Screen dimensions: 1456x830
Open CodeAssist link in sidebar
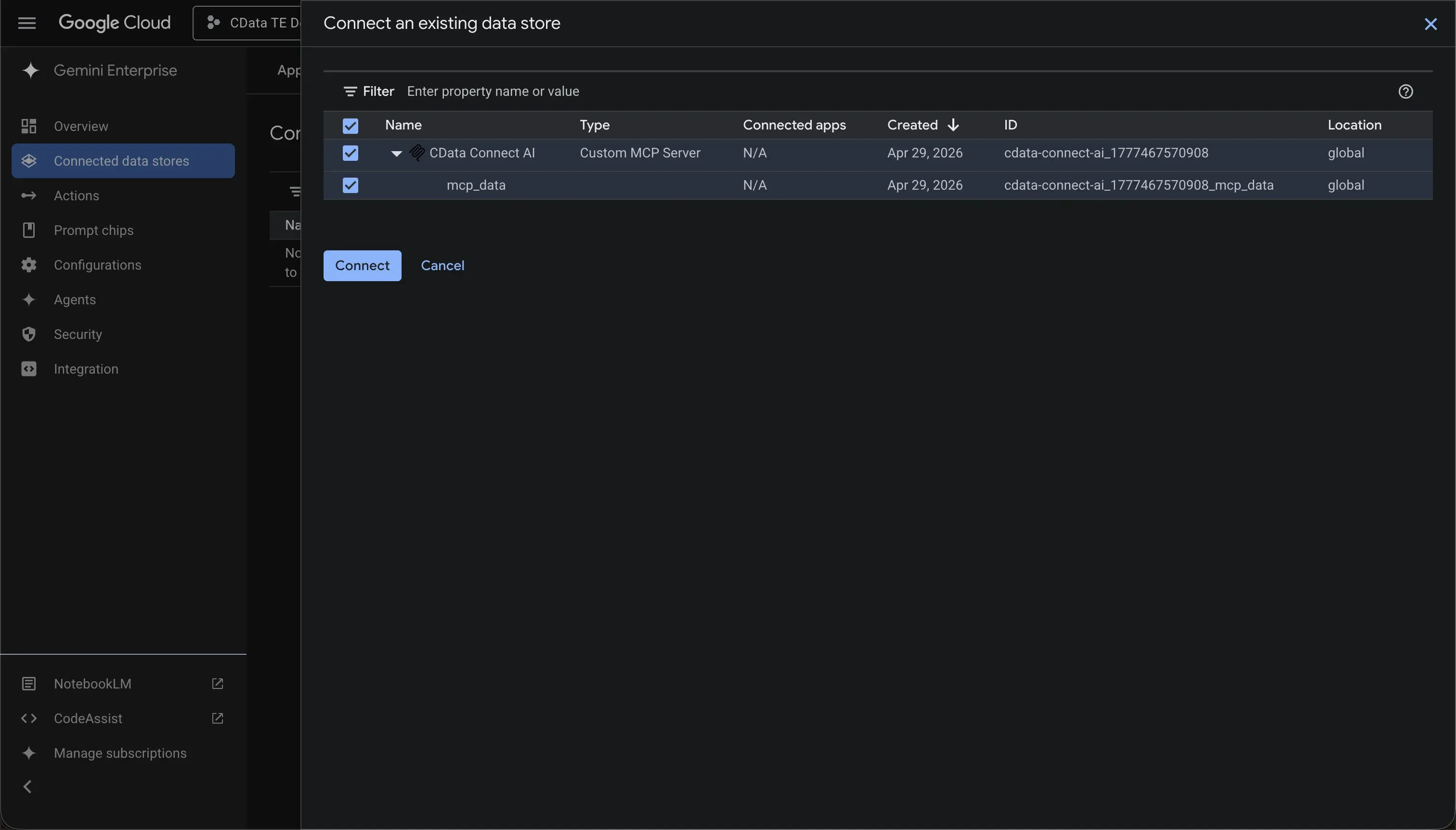tap(123, 718)
